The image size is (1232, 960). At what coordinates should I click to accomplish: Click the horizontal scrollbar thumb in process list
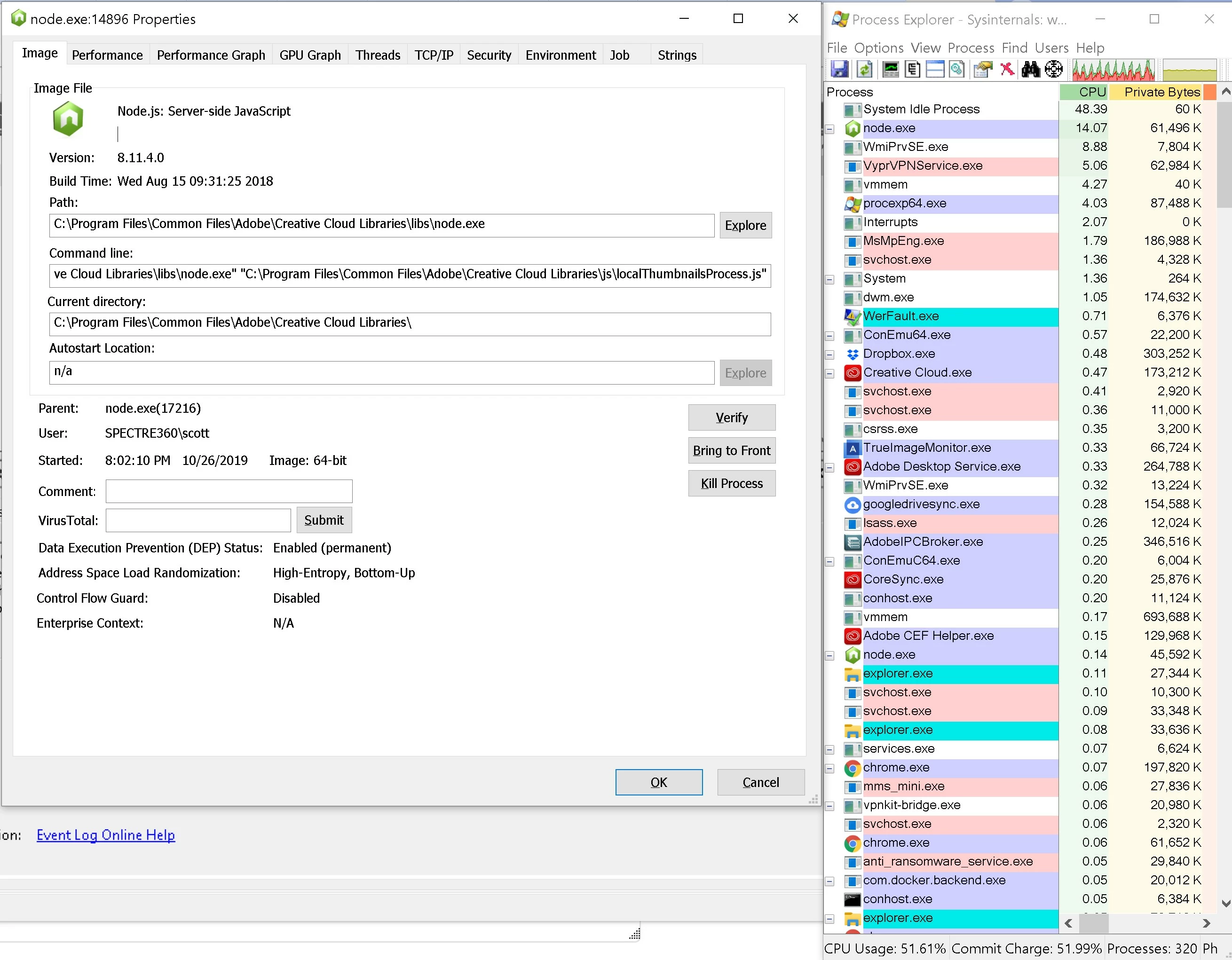tap(1093, 923)
